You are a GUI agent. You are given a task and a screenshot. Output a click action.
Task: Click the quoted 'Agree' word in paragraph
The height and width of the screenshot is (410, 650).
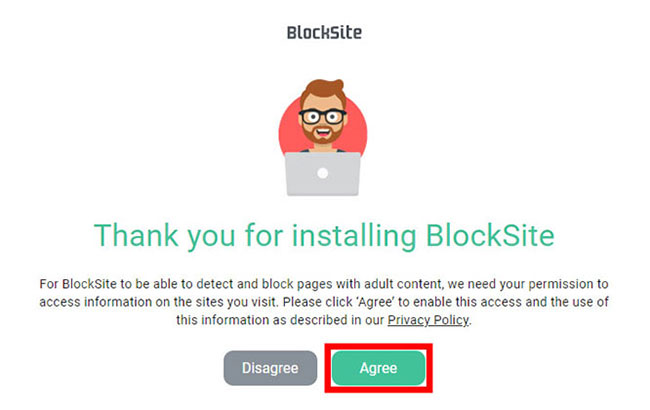click(x=375, y=302)
